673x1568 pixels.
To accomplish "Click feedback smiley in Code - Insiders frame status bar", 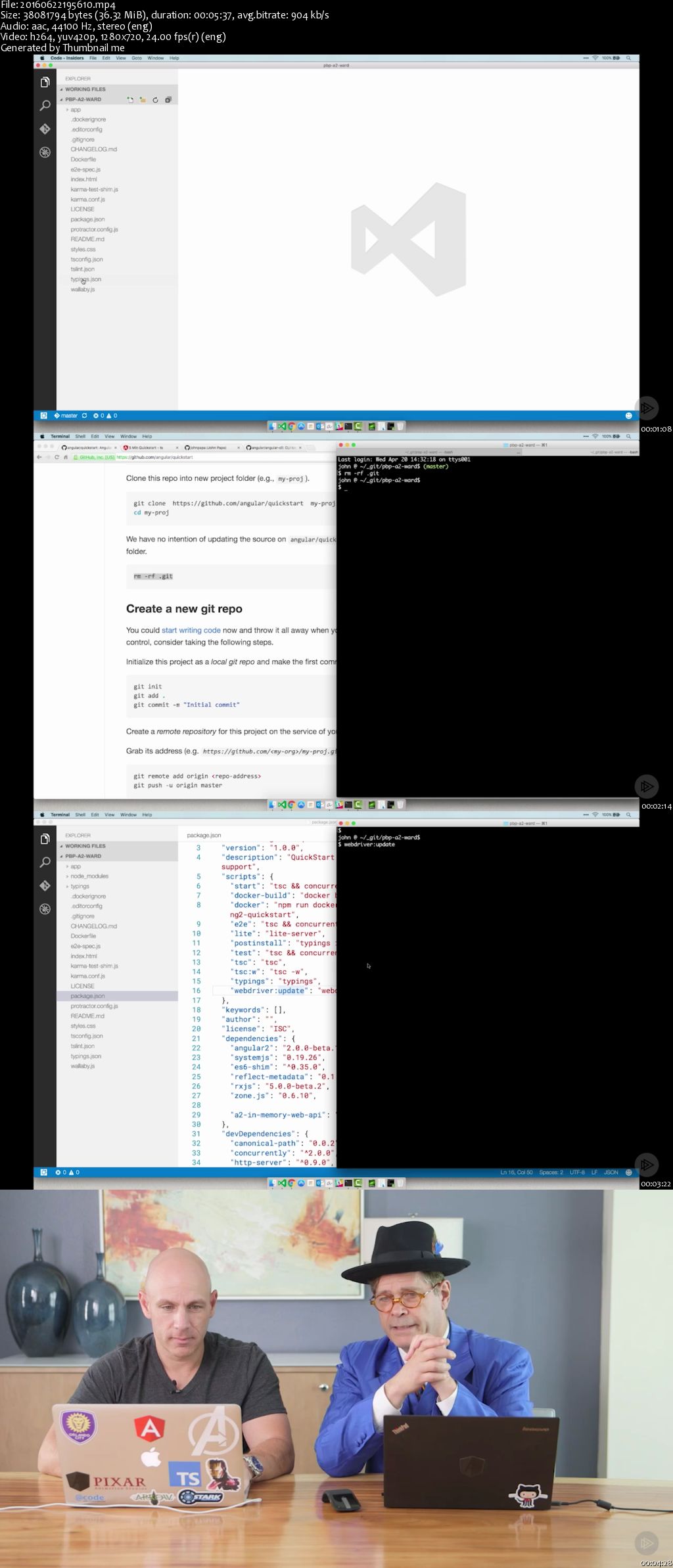I will tap(628, 416).
